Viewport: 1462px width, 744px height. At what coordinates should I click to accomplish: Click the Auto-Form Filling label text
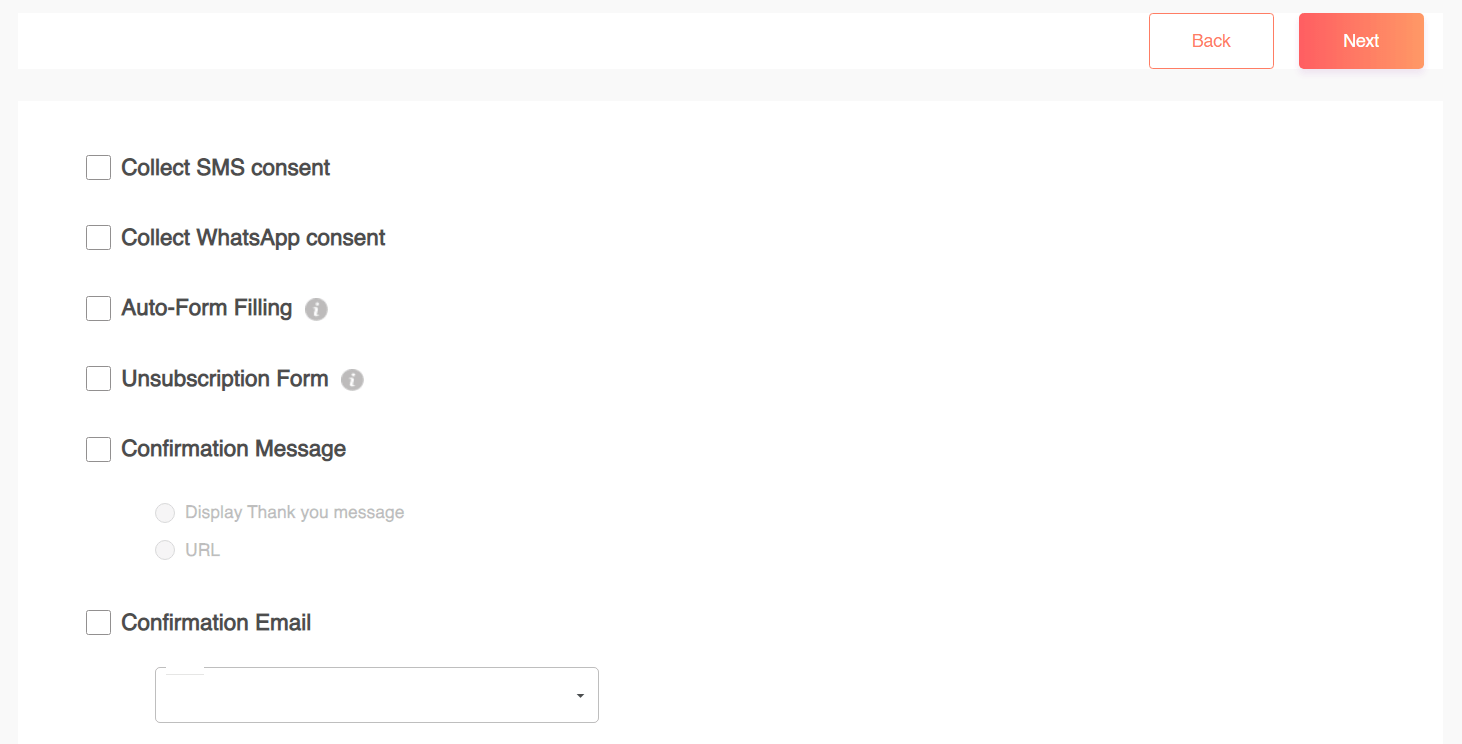(206, 308)
